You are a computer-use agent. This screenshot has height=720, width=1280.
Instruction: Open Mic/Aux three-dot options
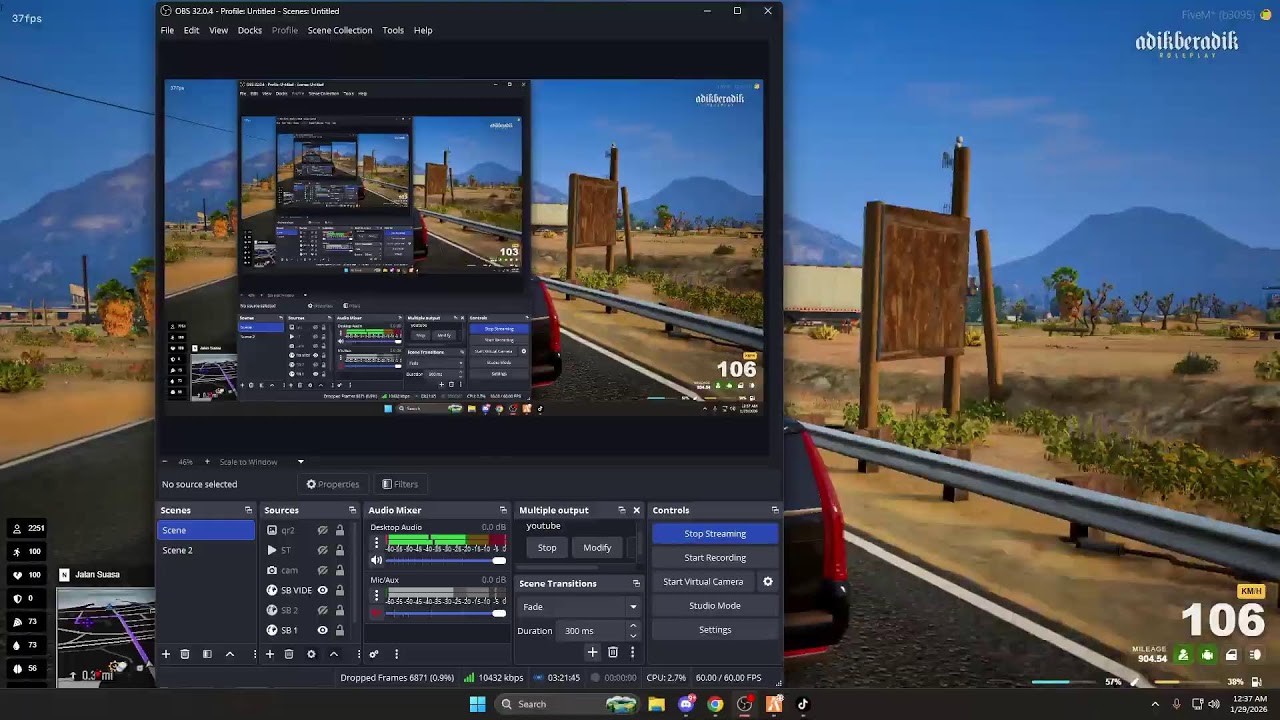(377, 595)
